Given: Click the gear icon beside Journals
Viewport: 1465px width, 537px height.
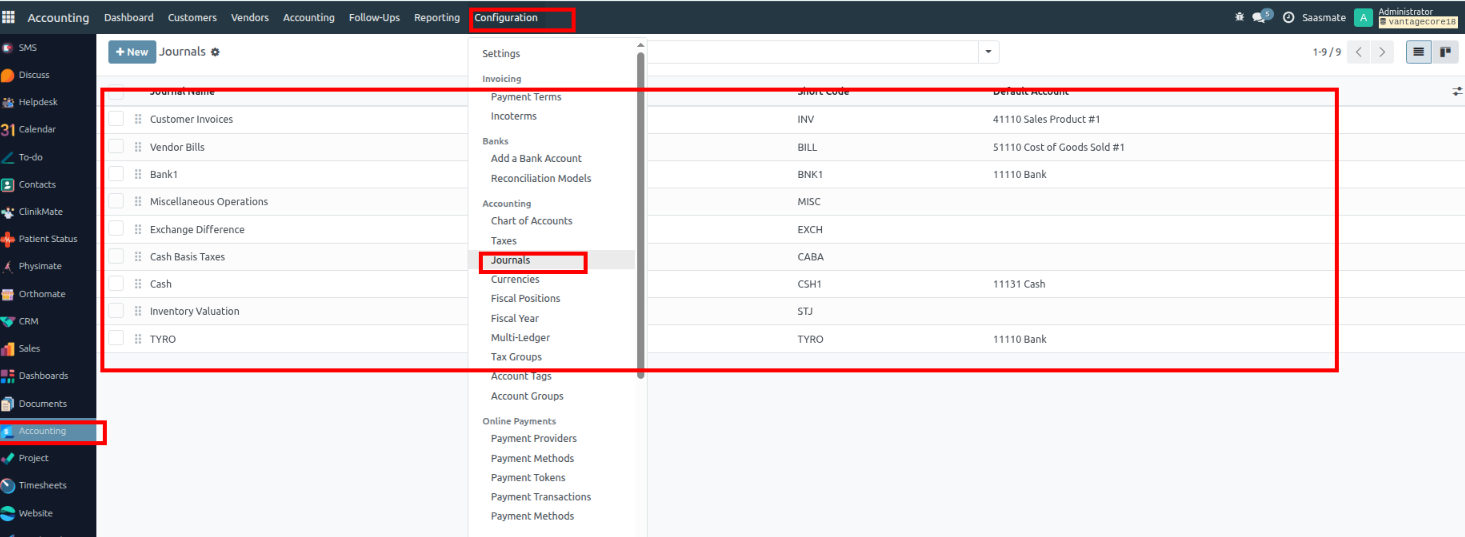Looking at the screenshot, I should (x=215, y=52).
